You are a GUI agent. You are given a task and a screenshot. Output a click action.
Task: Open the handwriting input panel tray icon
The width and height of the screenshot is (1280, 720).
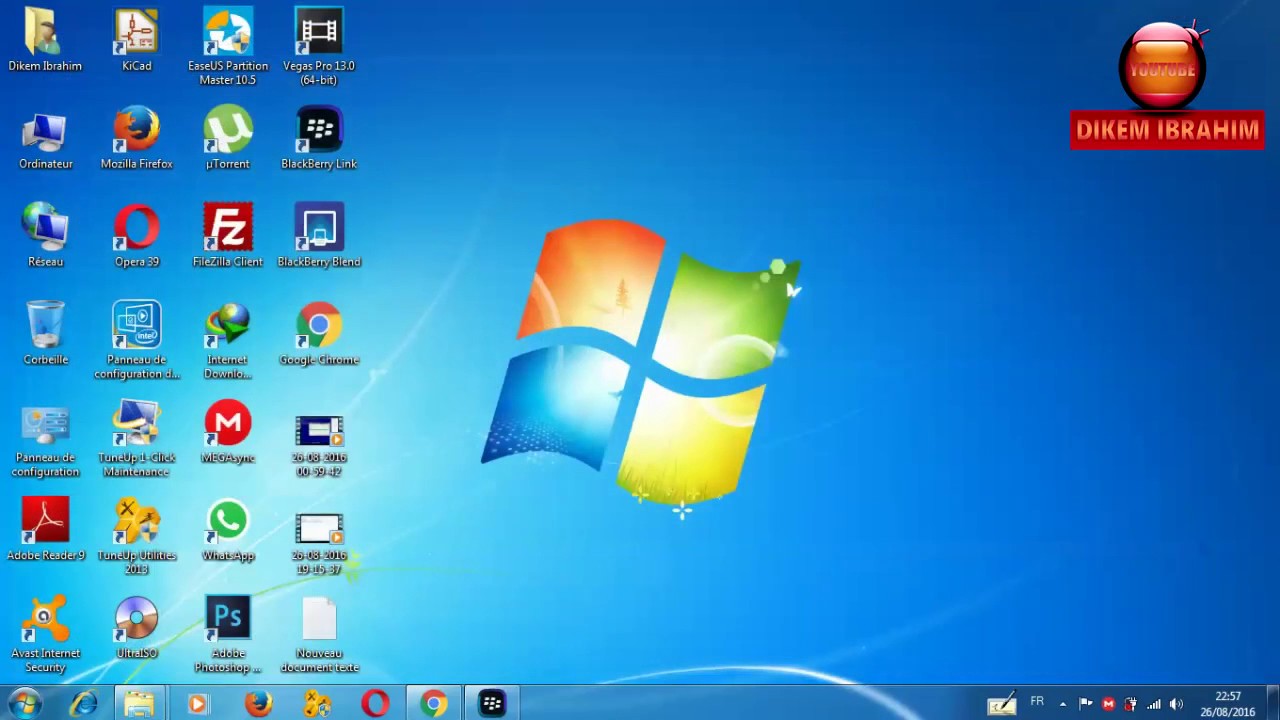point(1002,704)
